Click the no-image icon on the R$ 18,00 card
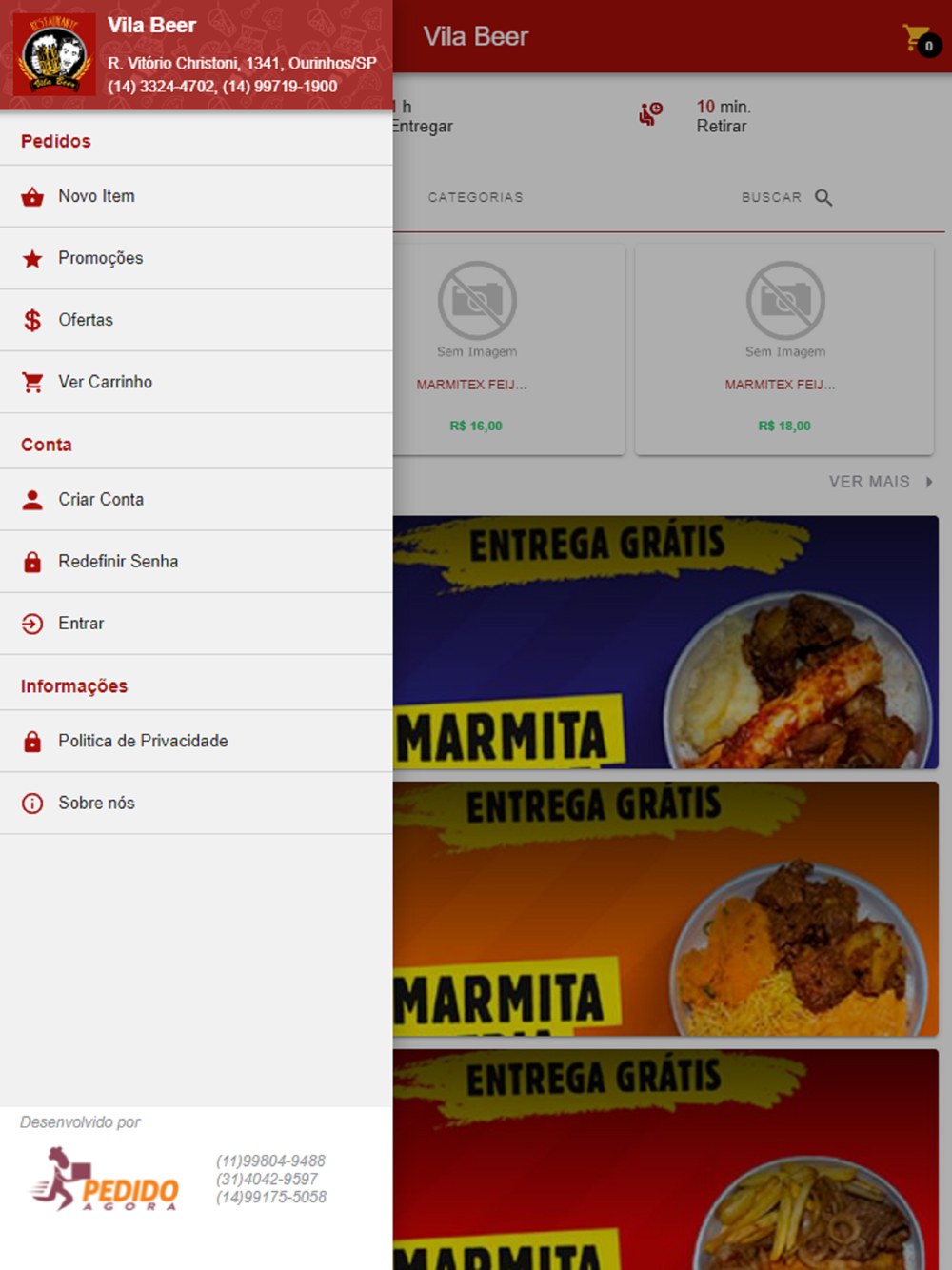Viewport: 952px width, 1270px height. coord(785,301)
